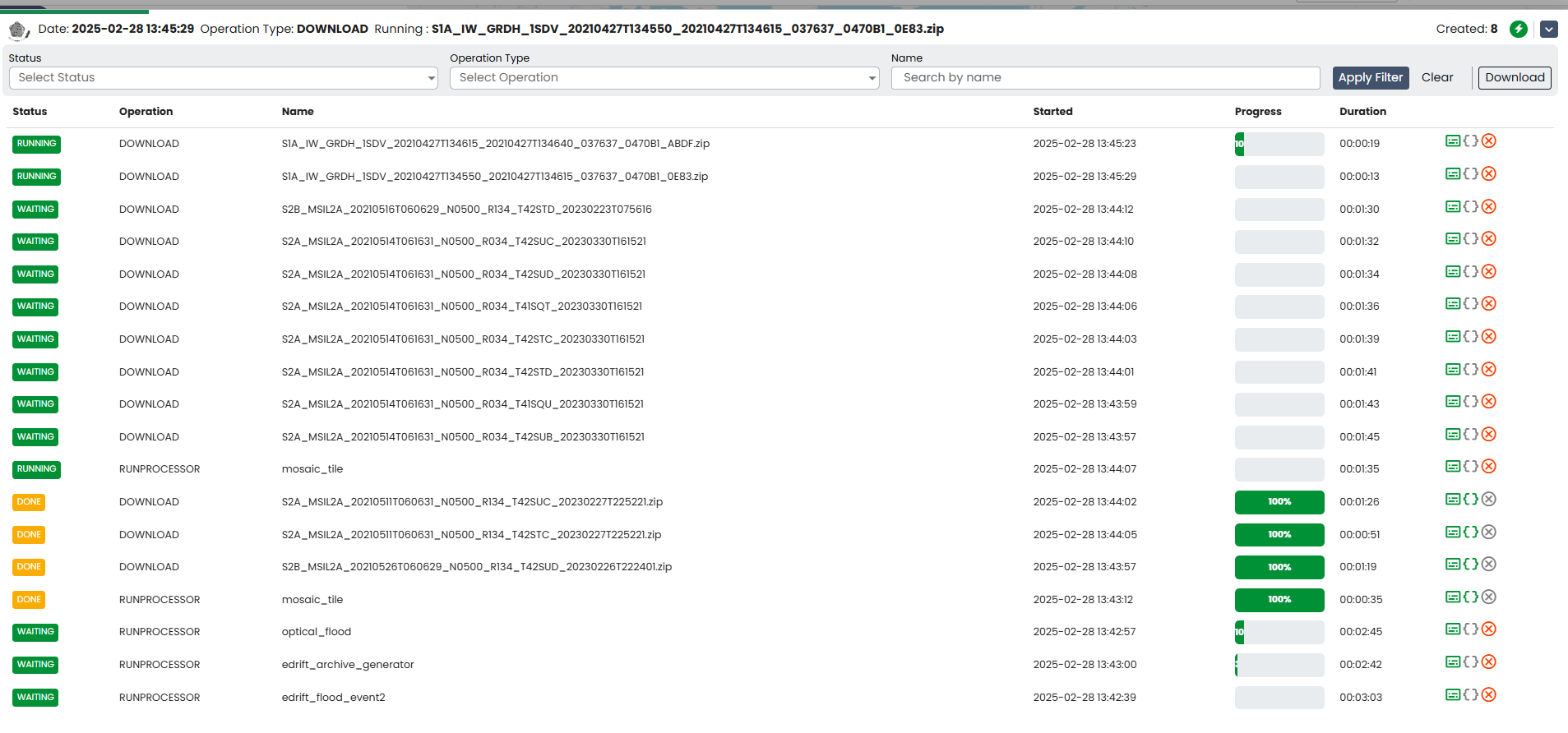Click the progress bar of optical_flood

[1279, 632]
